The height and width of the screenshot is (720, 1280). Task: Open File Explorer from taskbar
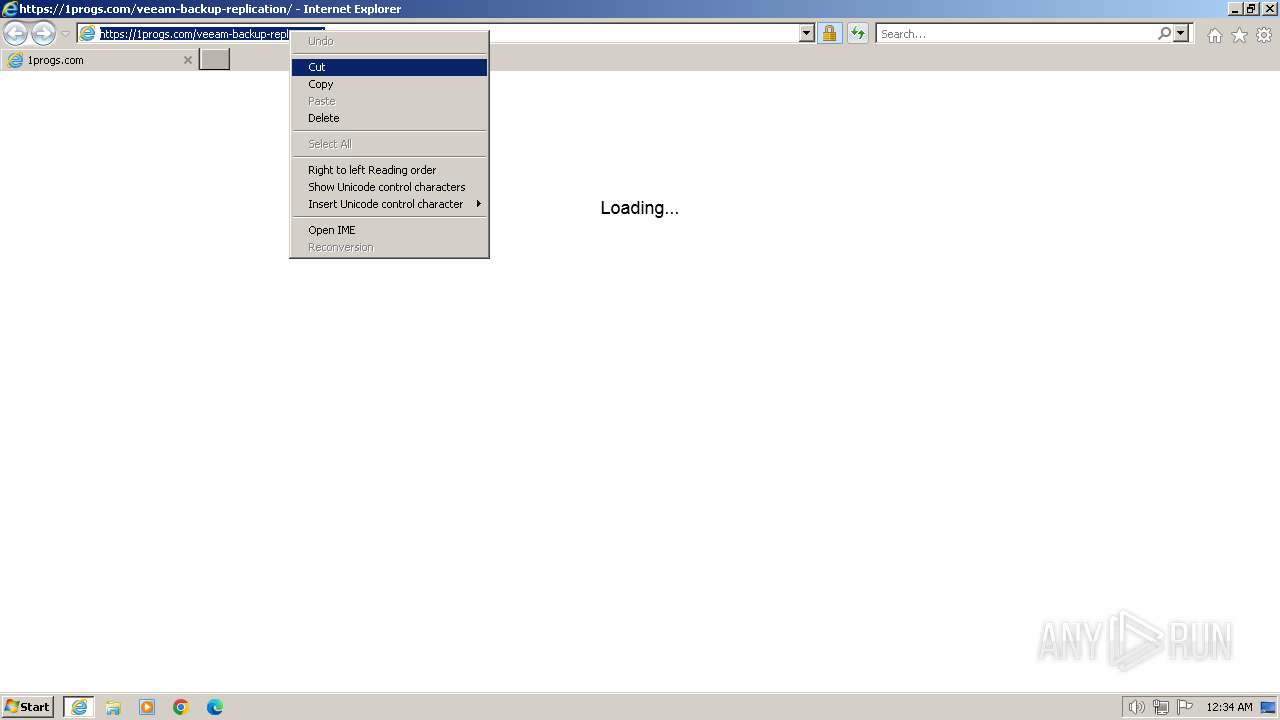pyautogui.click(x=113, y=707)
